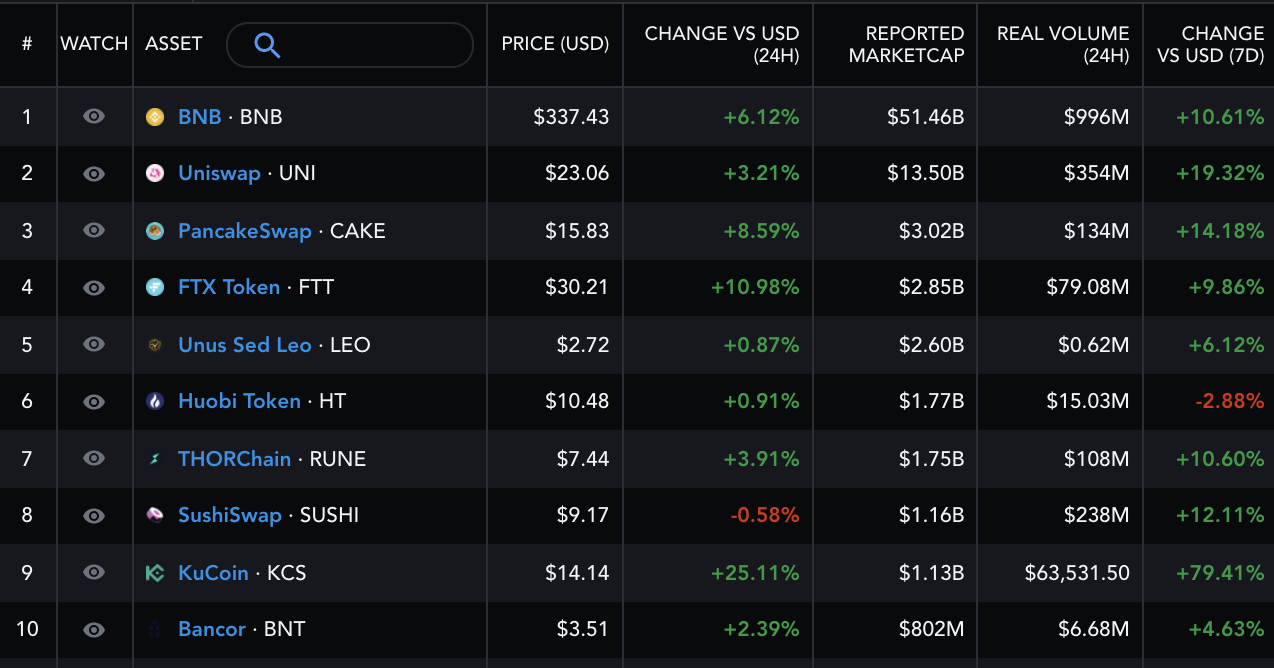Sort by Real Volume (24H) header
The width and height of the screenshot is (1274, 668).
pyautogui.click(x=1062, y=45)
